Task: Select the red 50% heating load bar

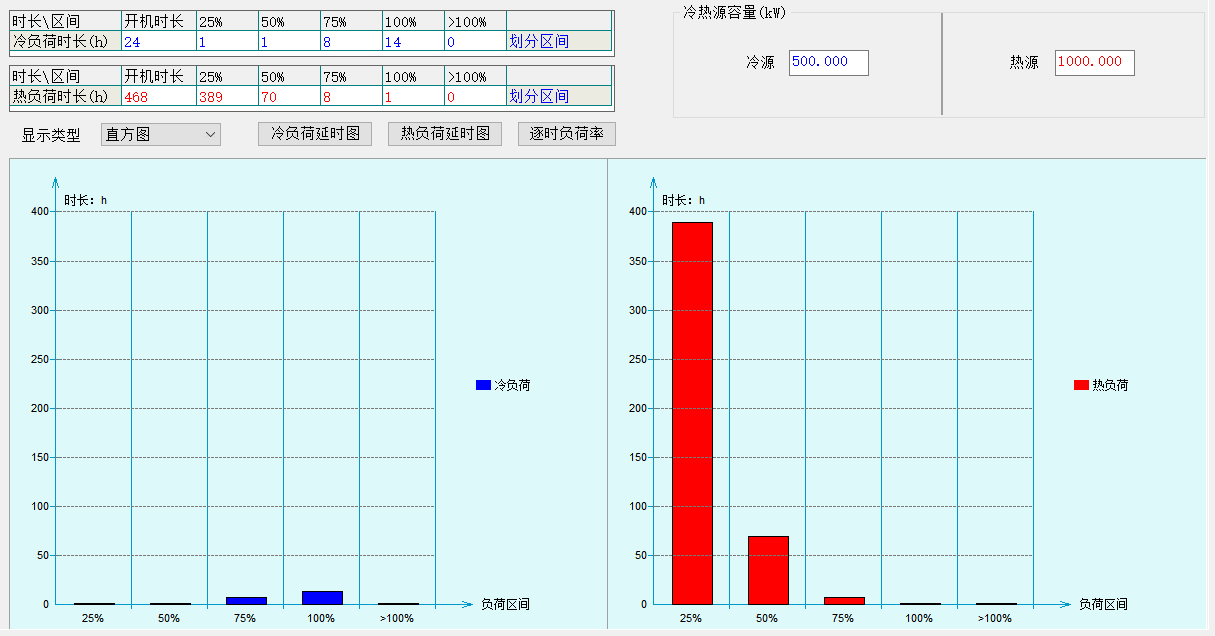Action: tap(768, 570)
